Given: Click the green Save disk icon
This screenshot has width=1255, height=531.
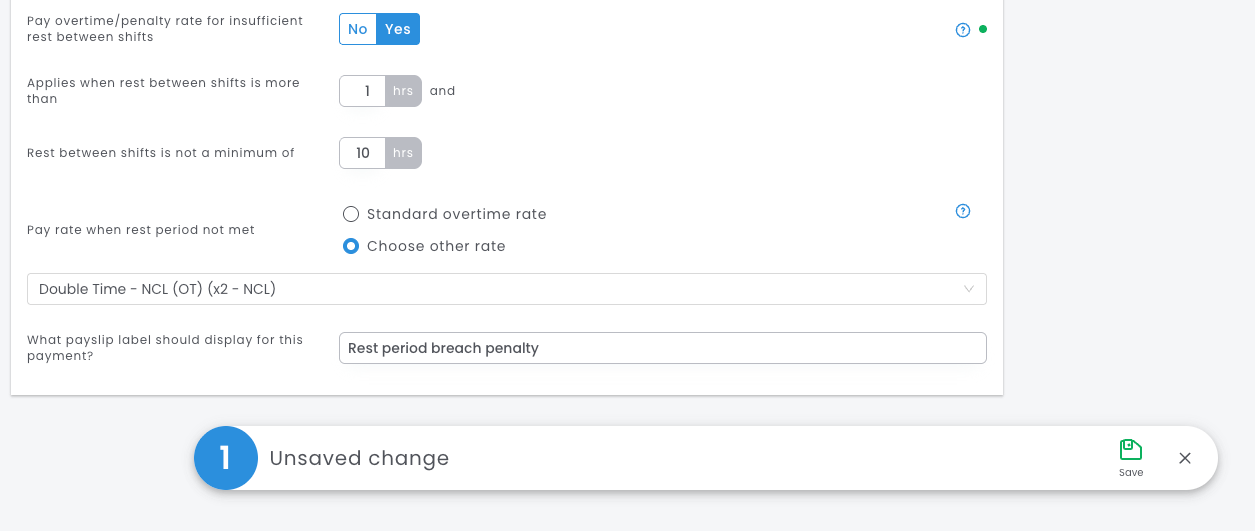Looking at the screenshot, I should 1131,450.
